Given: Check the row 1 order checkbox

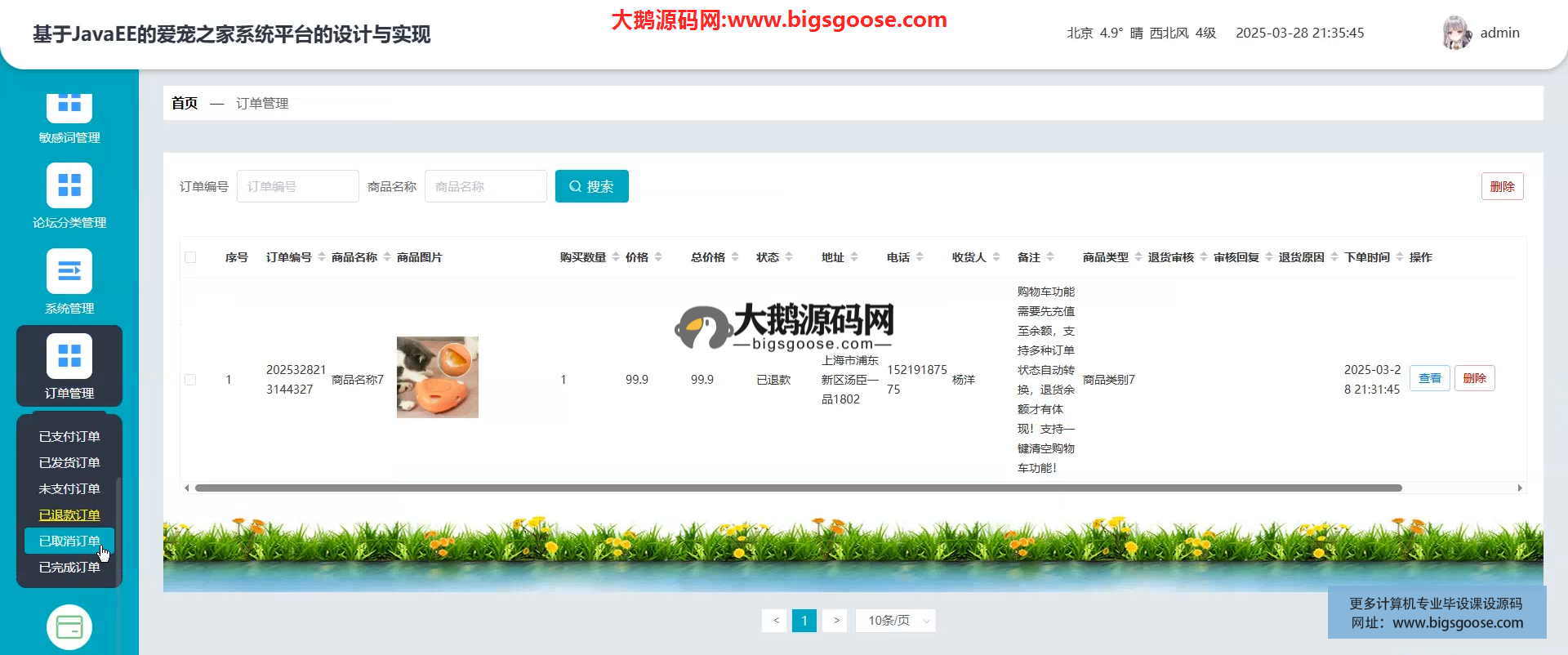Looking at the screenshot, I should (x=190, y=380).
